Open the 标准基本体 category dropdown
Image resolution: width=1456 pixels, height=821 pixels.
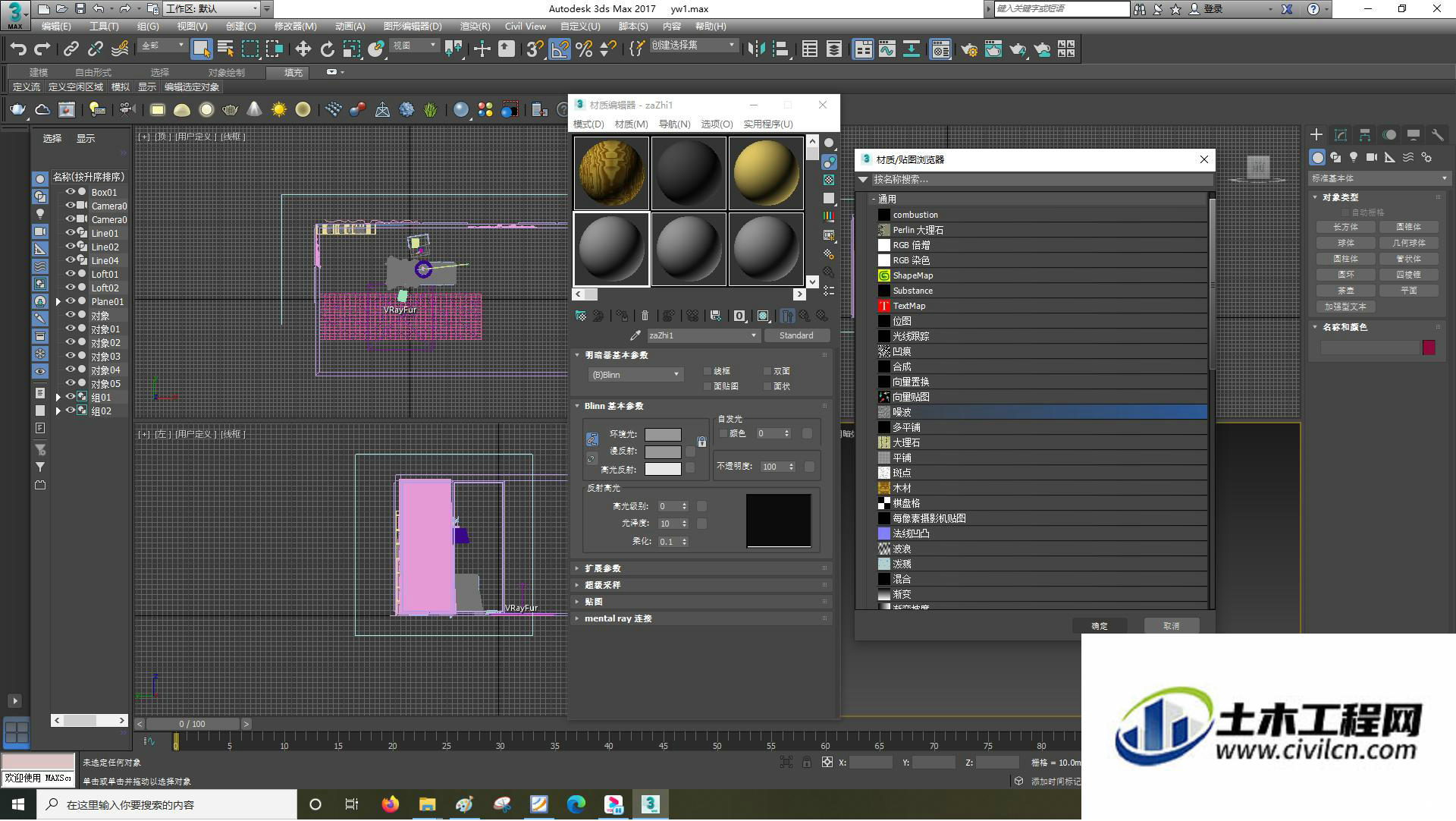[x=1378, y=178]
